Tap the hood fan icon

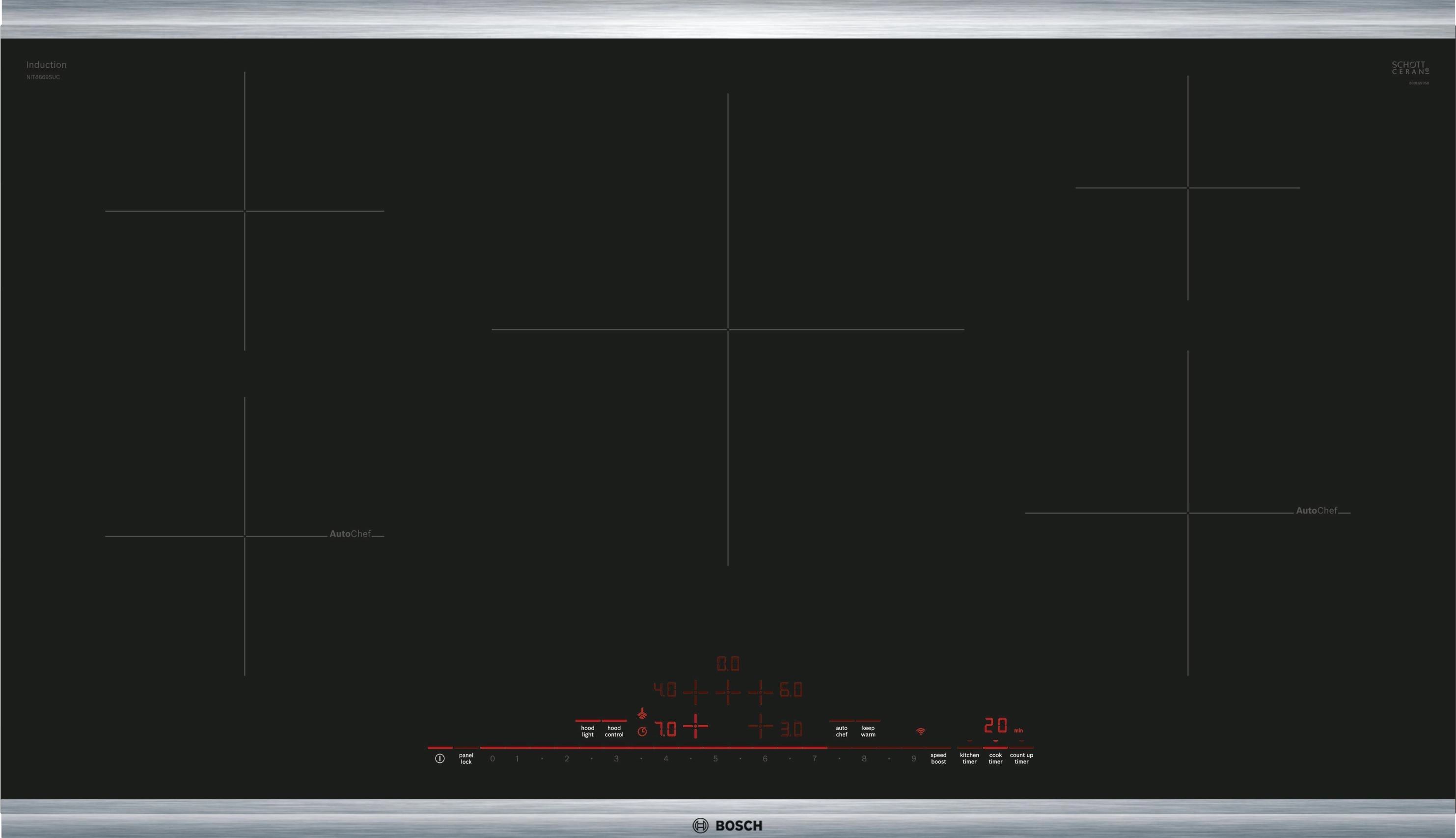[642, 714]
